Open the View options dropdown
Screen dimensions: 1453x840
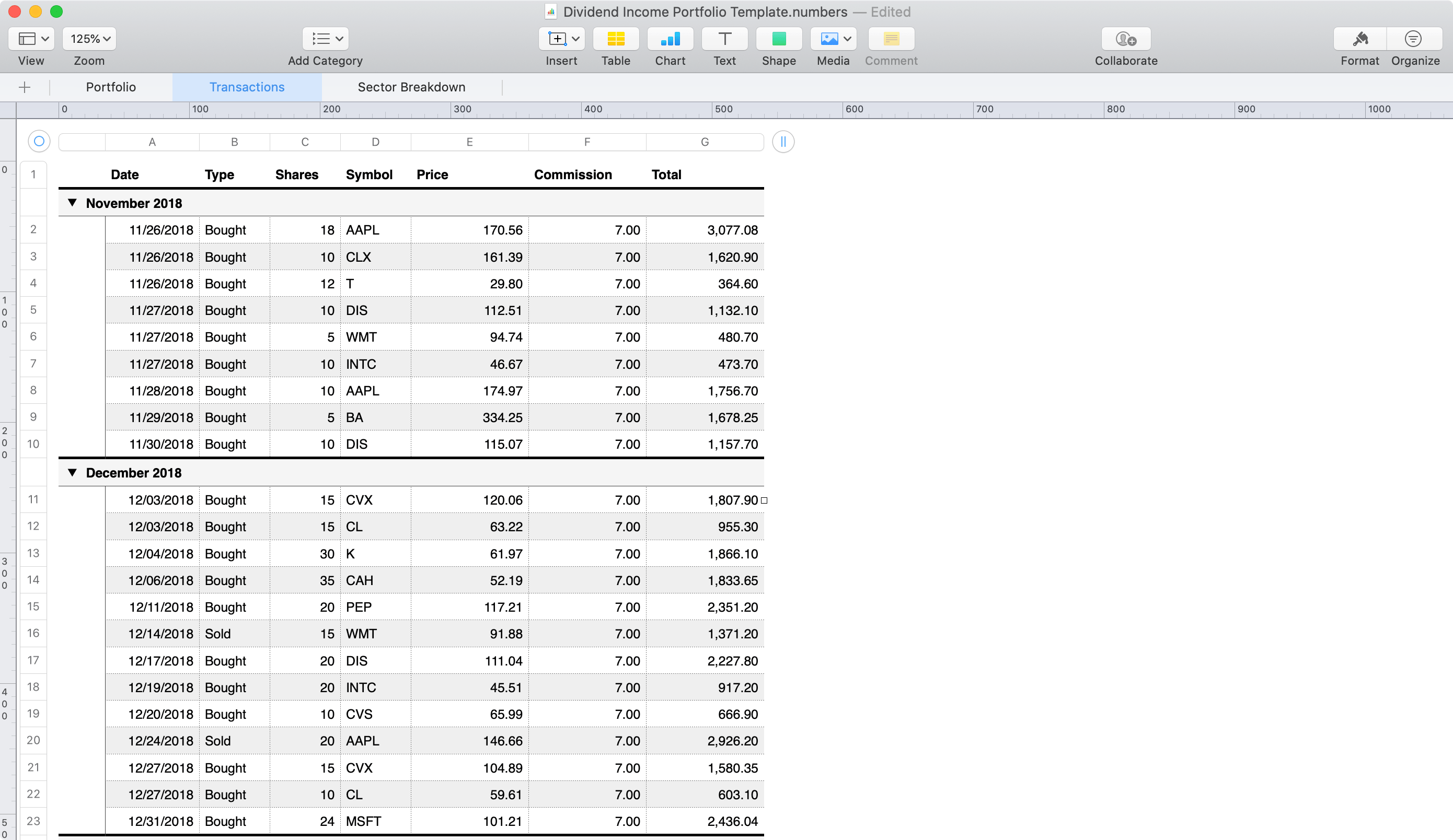click(x=32, y=39)
